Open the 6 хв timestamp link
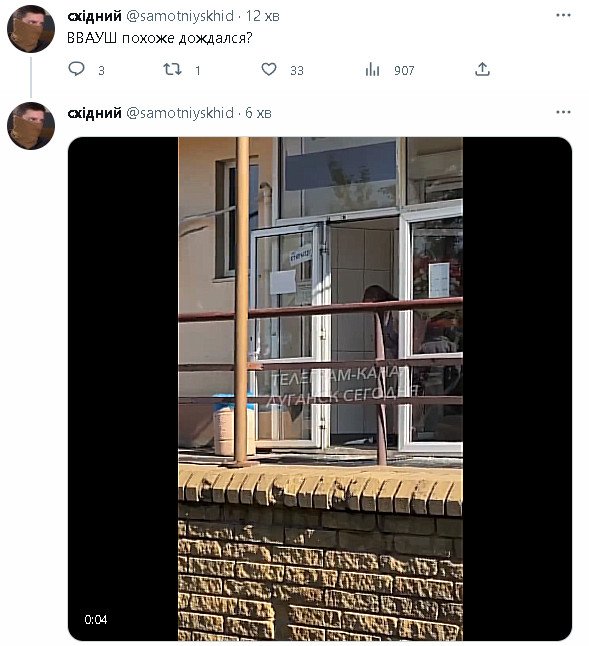Viewport: 589px width, 646px height. 259,113
